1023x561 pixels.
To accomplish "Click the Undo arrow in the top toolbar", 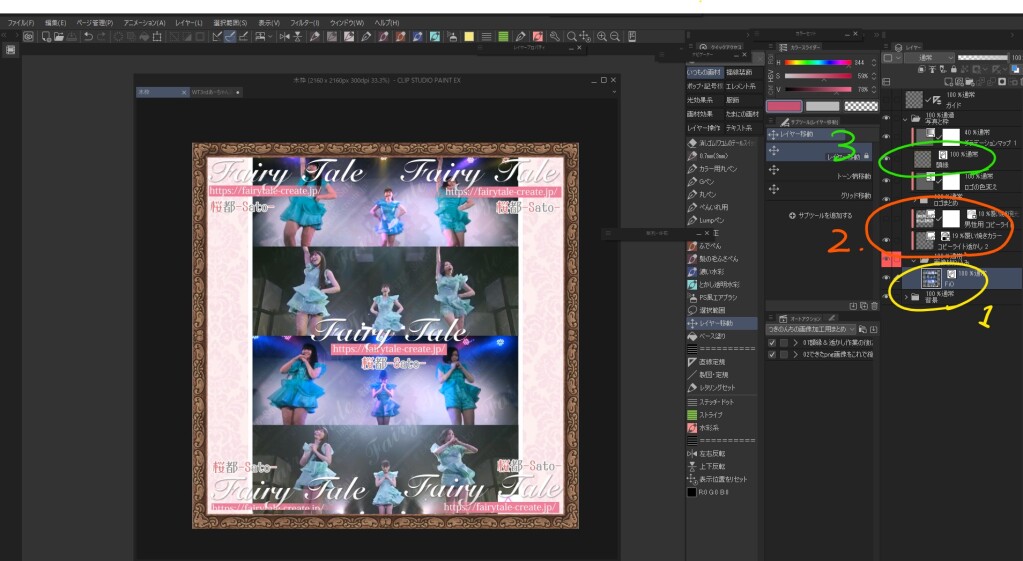I will (88, 37).
